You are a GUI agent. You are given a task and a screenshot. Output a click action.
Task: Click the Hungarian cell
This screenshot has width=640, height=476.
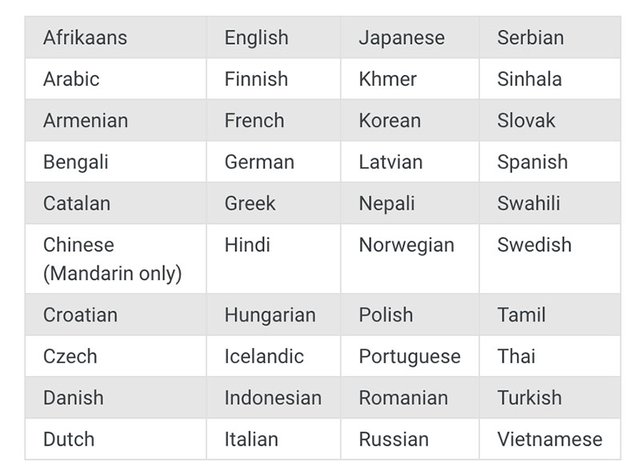pyautogui.click(x=270, y=315)
